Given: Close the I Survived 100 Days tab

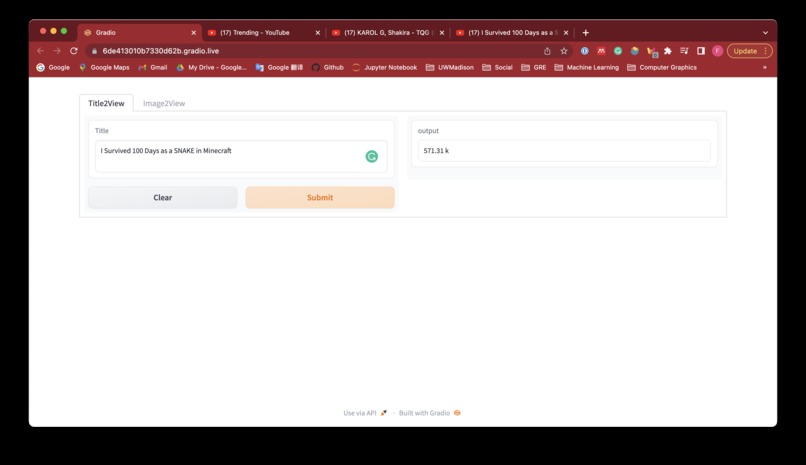Looking at the screenshot, I should click(566, 32).
